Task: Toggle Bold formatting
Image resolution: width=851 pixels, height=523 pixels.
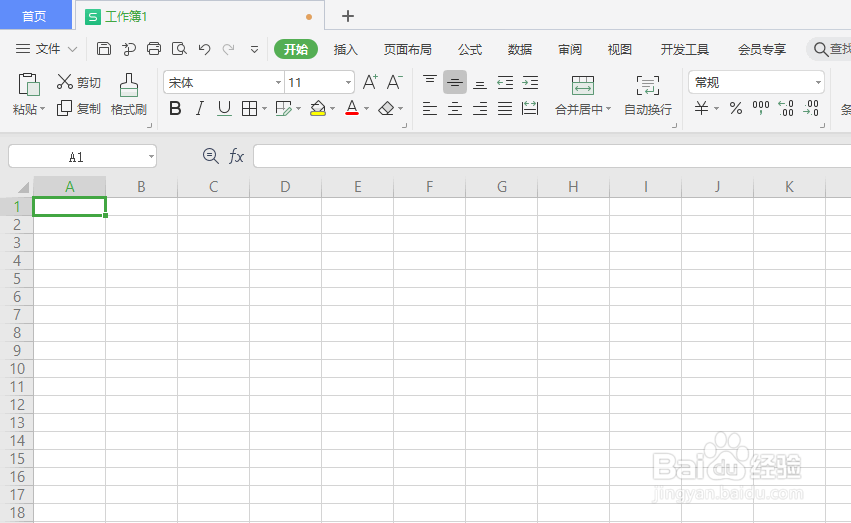Action: 175,109
